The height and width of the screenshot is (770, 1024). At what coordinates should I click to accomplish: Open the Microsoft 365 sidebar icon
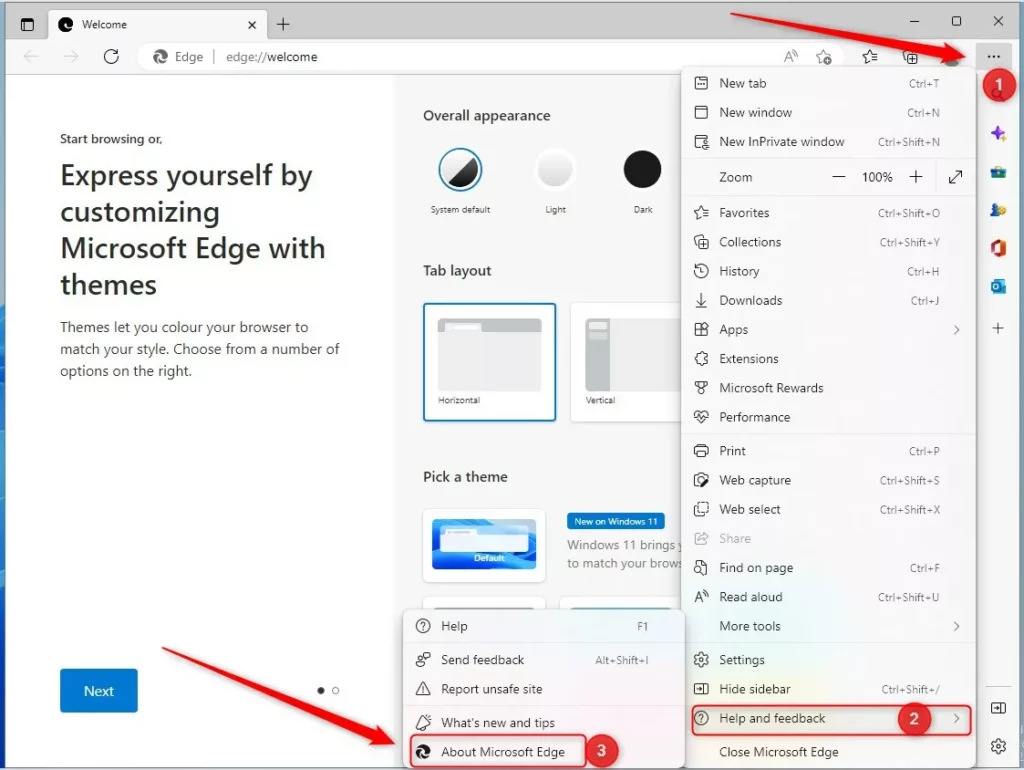(x=998, y=248)
